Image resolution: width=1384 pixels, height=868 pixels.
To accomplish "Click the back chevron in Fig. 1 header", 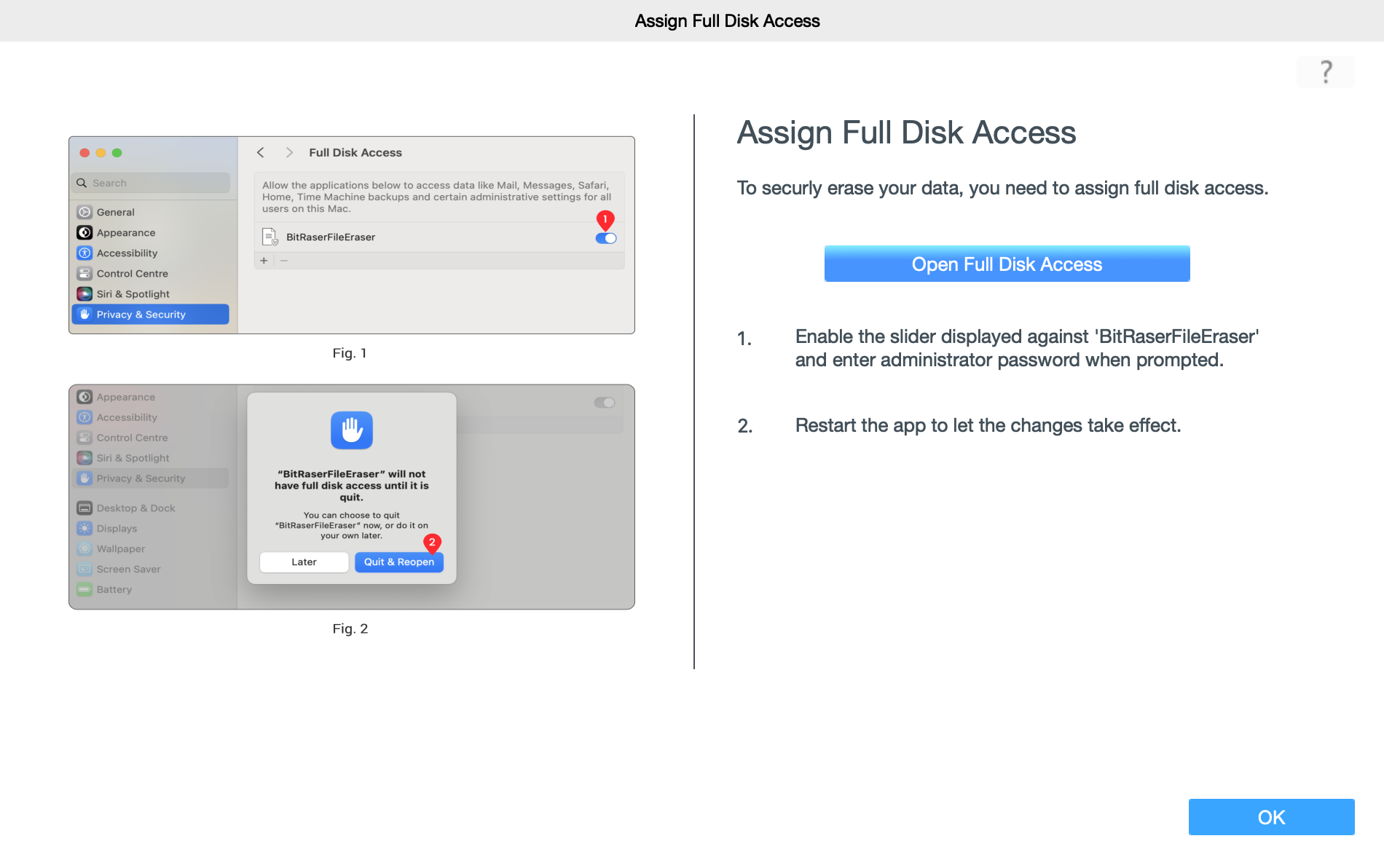I will tap(260, 152).
